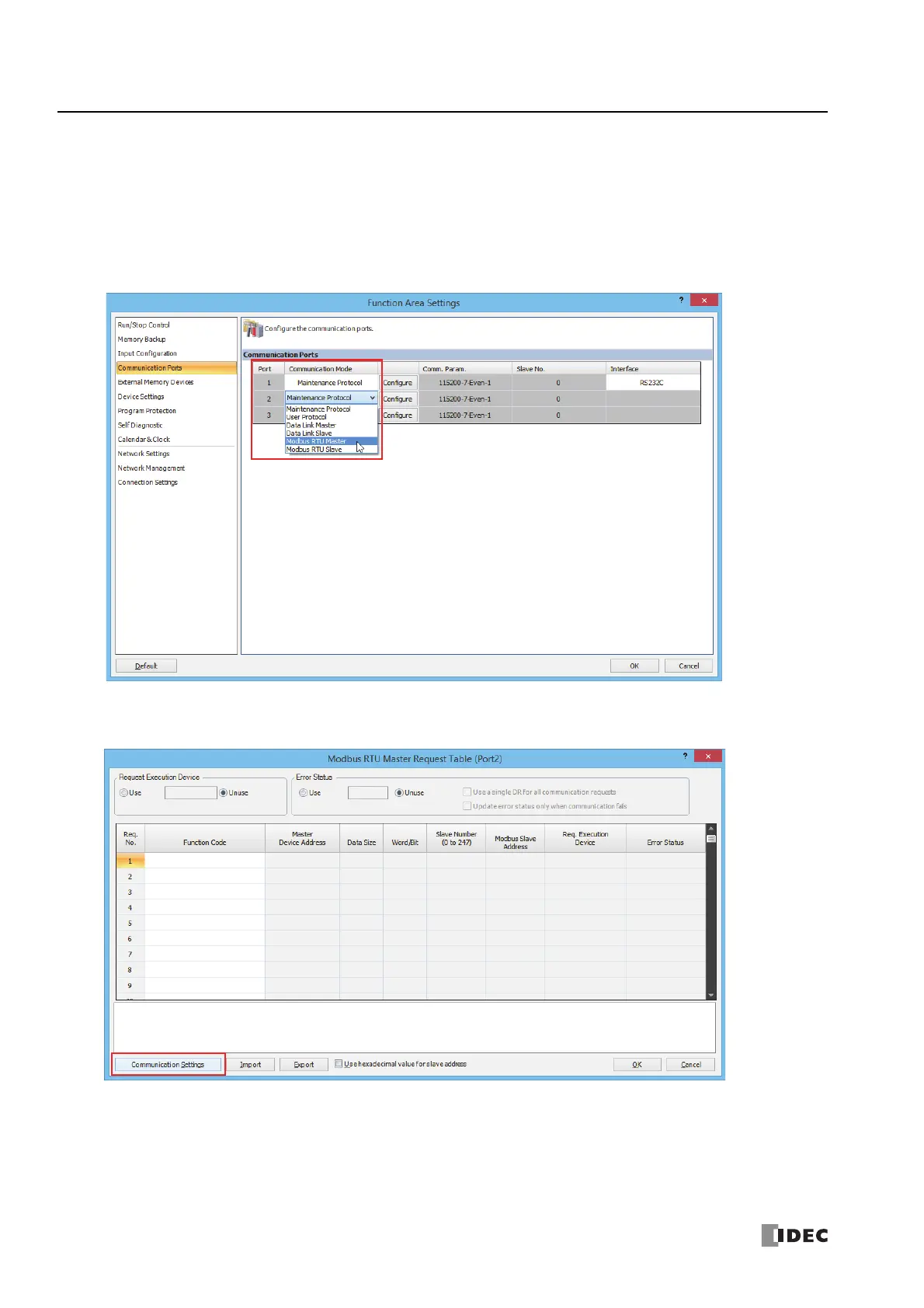Close the Function Area Settings dialog
The height and width of the screenshot is (1308, 924).
click(704, 300)
